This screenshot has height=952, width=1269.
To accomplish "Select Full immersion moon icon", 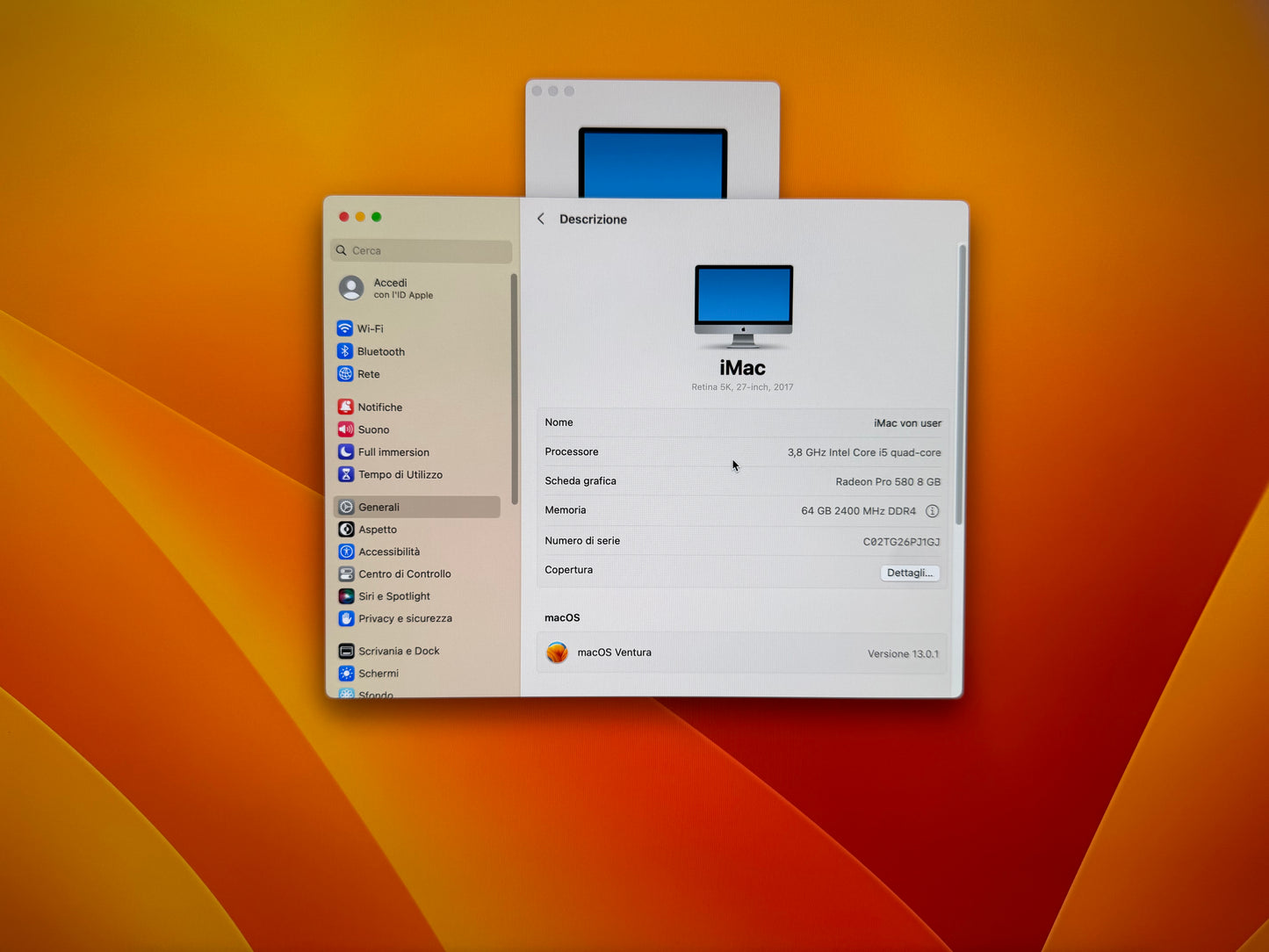I will (x=346, y=452).
